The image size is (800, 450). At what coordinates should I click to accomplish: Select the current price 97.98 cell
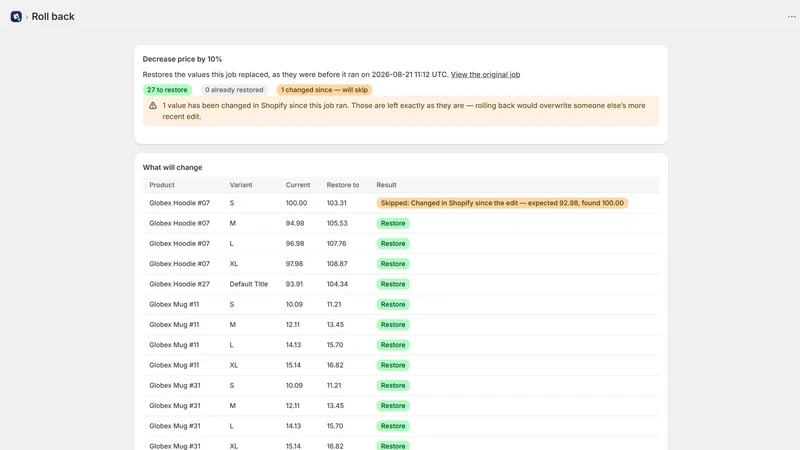(294, 264)
